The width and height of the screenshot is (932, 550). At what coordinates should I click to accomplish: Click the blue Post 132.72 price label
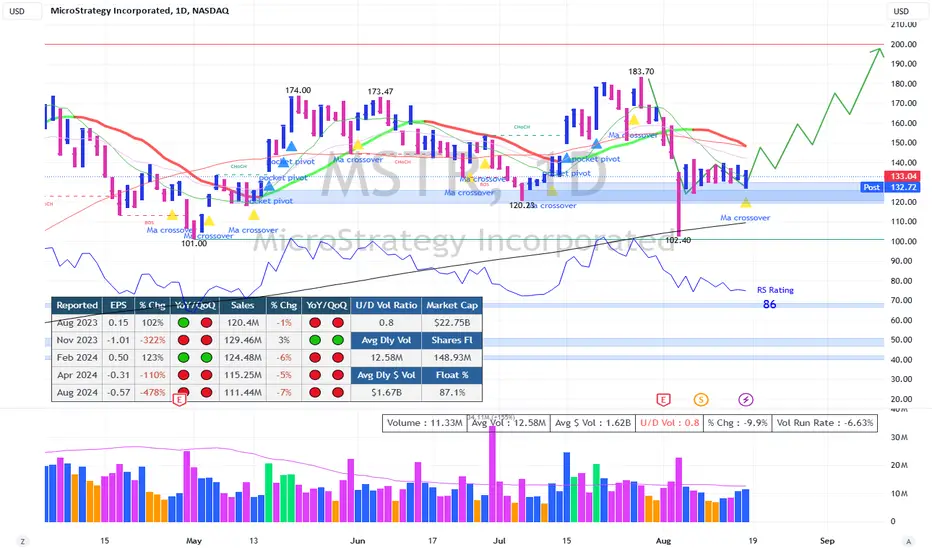pyautogui.click(x=890, y=187)
